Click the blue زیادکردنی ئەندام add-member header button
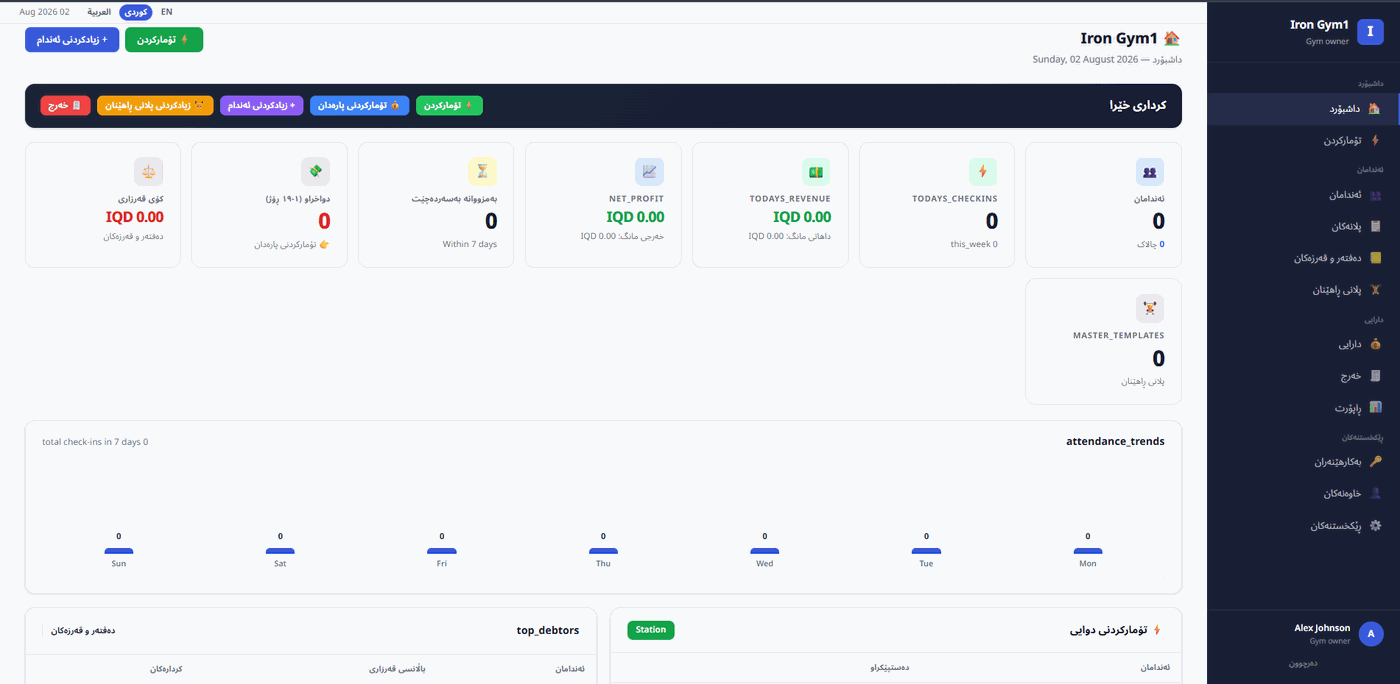Screen dimensions: 1400x684 (72, 39)
